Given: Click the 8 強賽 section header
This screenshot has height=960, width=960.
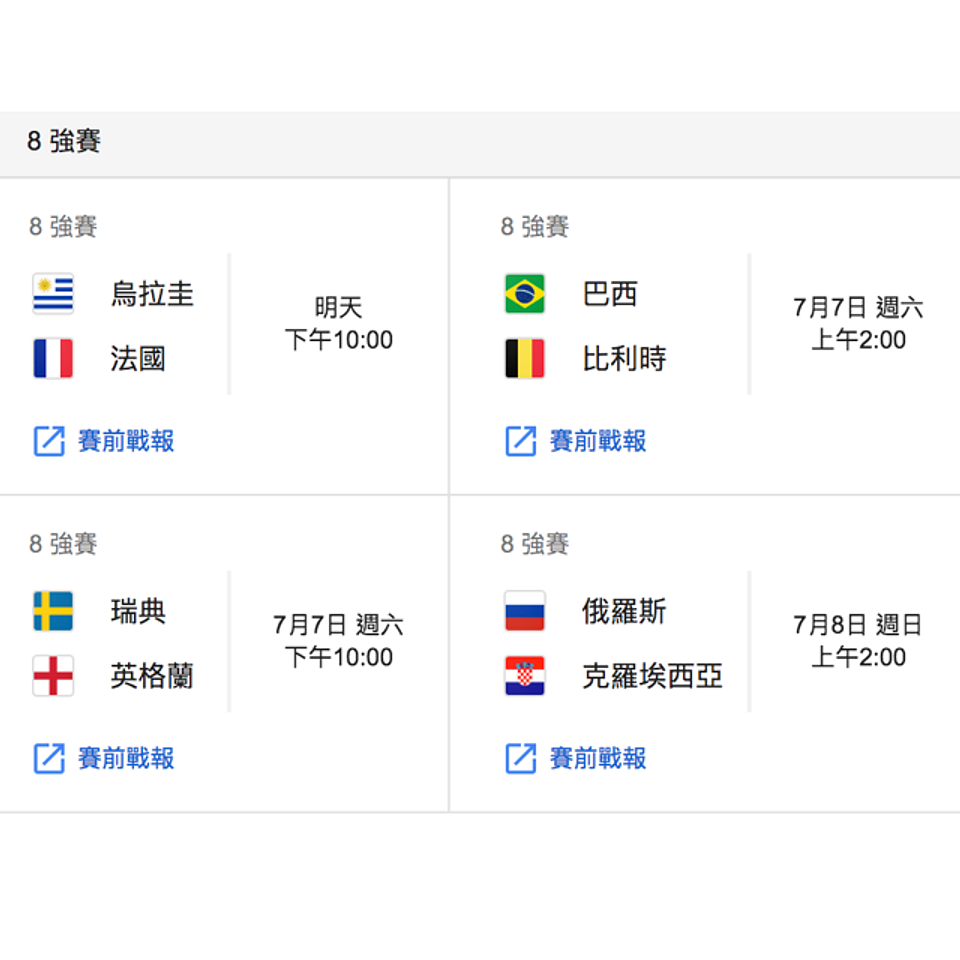Looking at the screenshot, I should pos(64,142).
